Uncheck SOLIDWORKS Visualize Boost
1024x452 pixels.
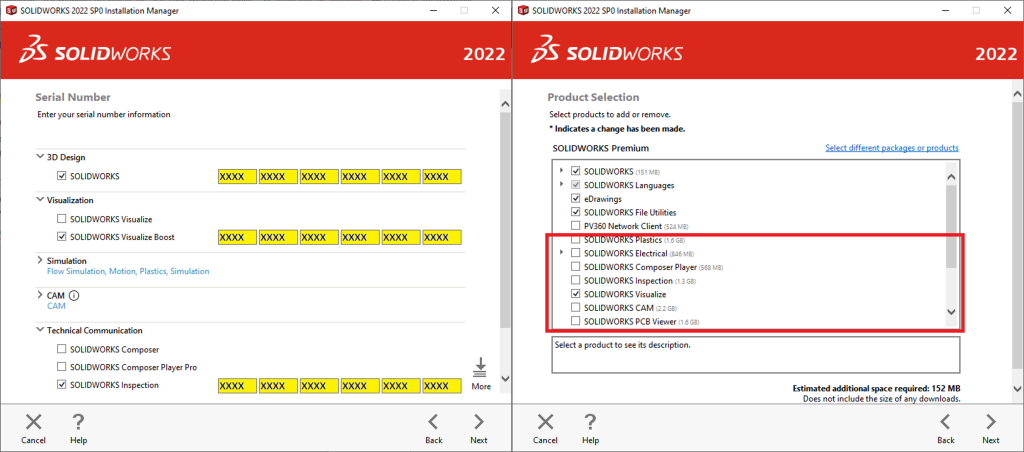[62, 237]
